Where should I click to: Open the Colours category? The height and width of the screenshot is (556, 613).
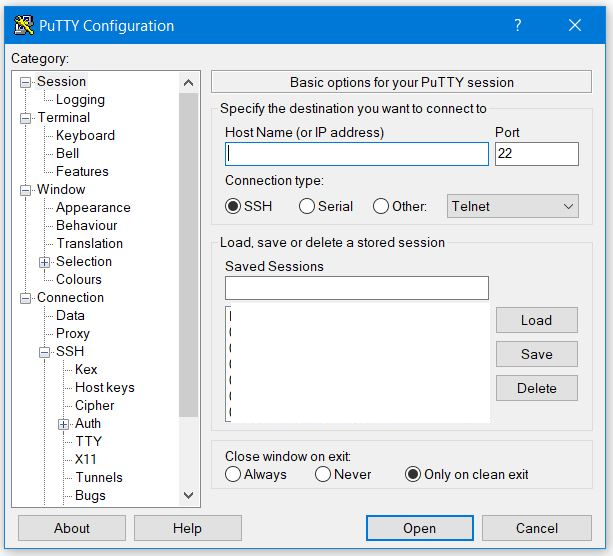pos(79,279)
